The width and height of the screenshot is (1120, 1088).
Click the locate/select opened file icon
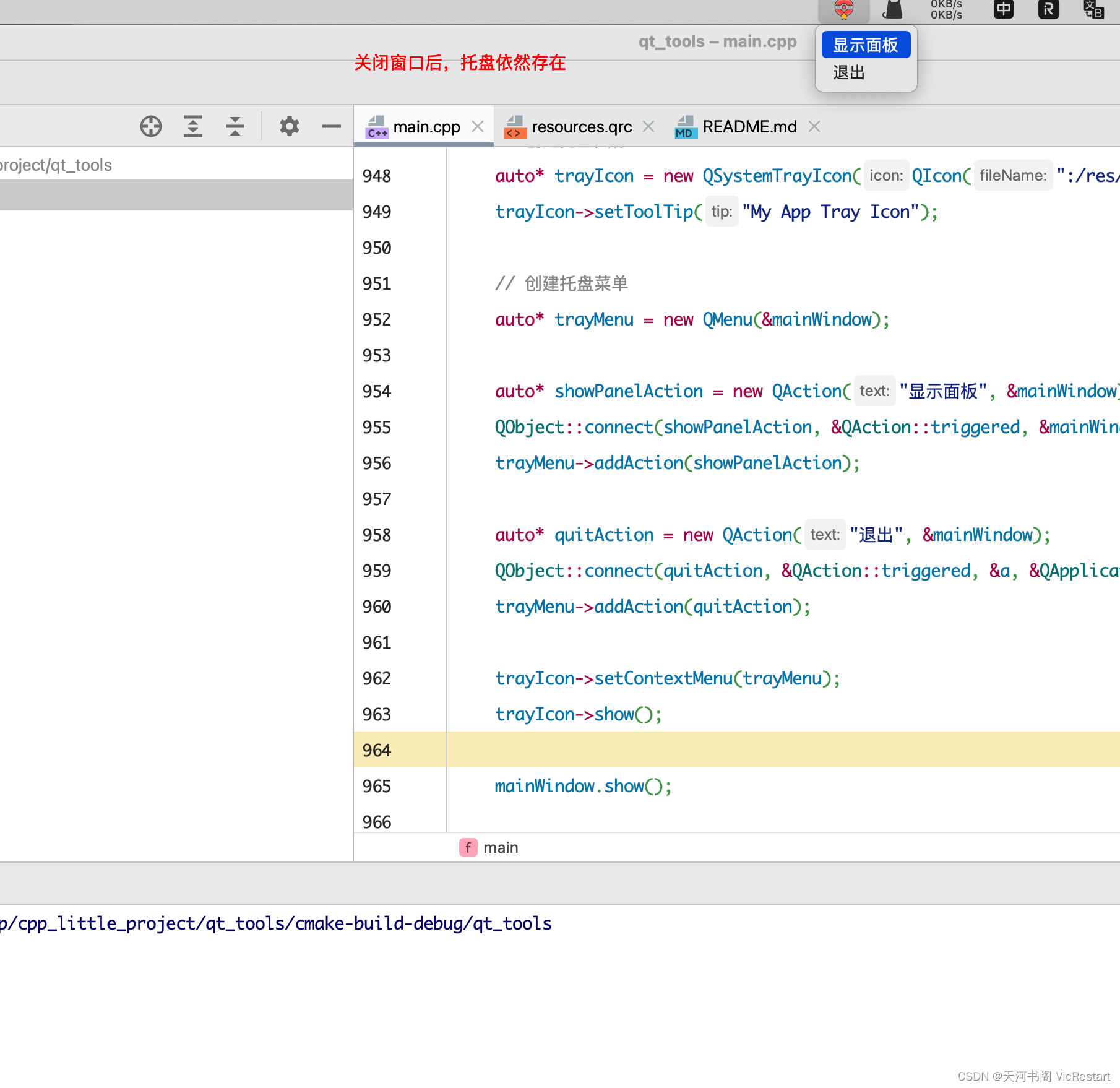click(151, 126)
